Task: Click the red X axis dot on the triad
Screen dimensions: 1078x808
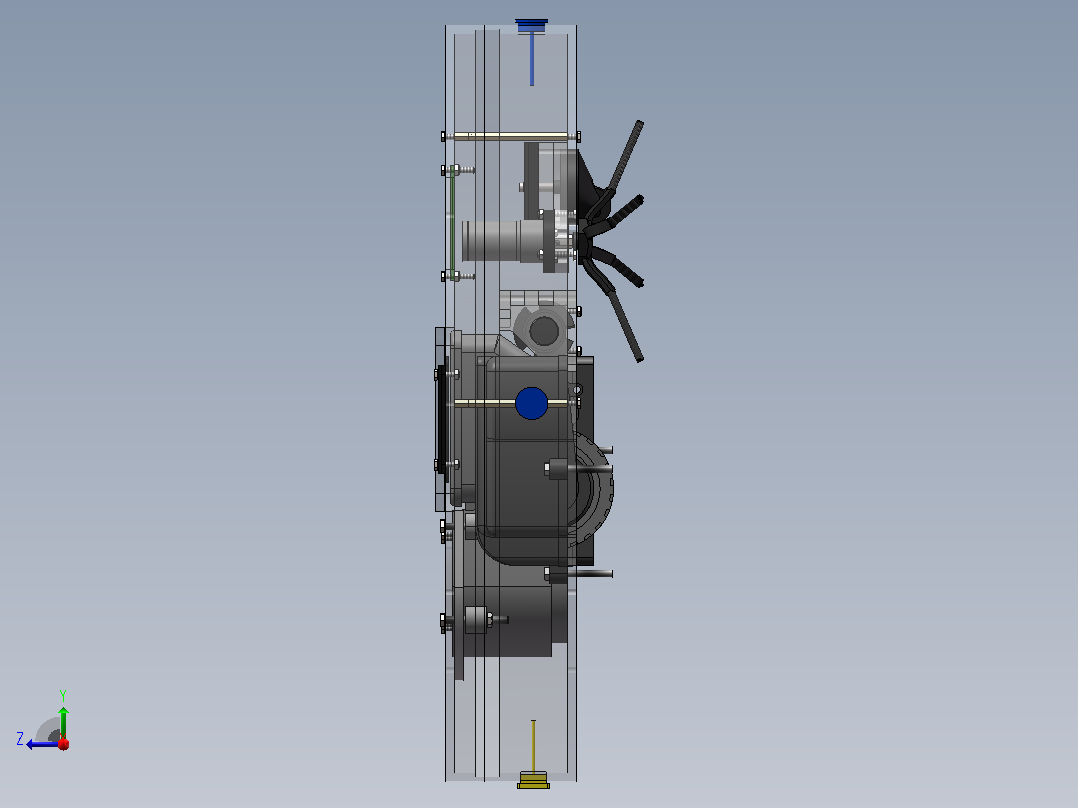Action: (x=63, y=743)
